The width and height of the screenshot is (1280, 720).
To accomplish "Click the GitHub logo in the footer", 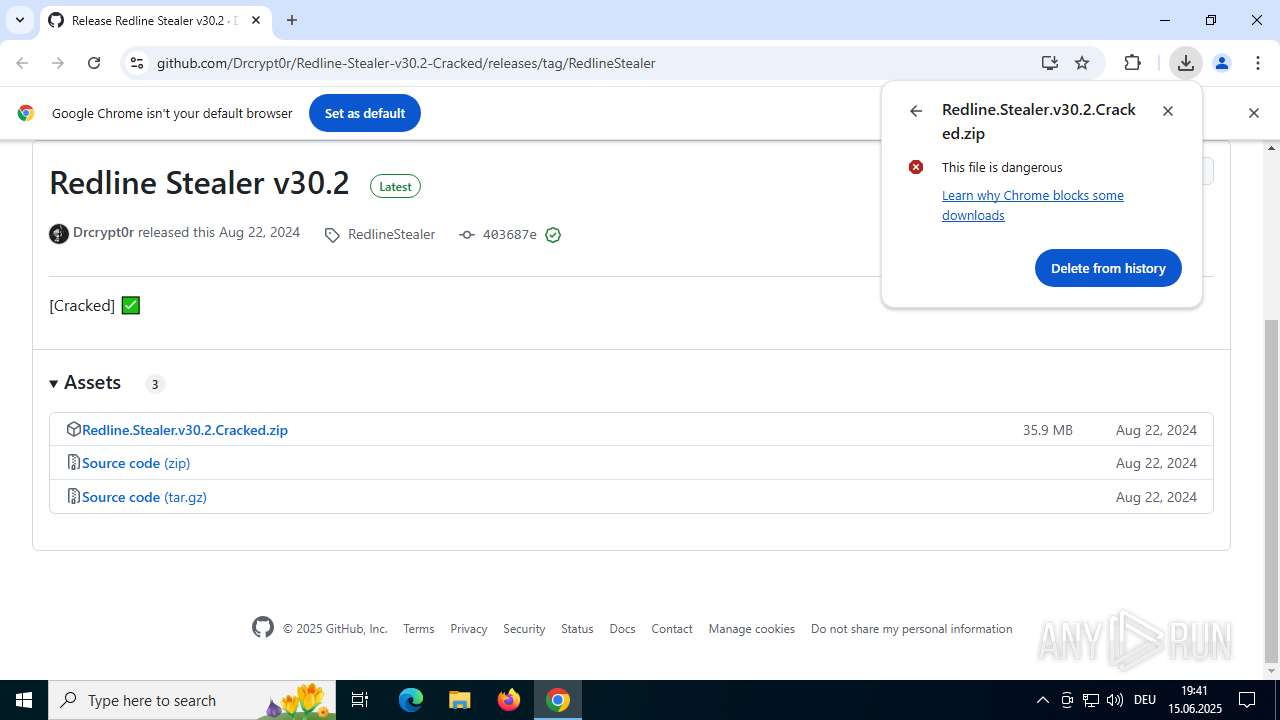I will [x=262, y=627].
